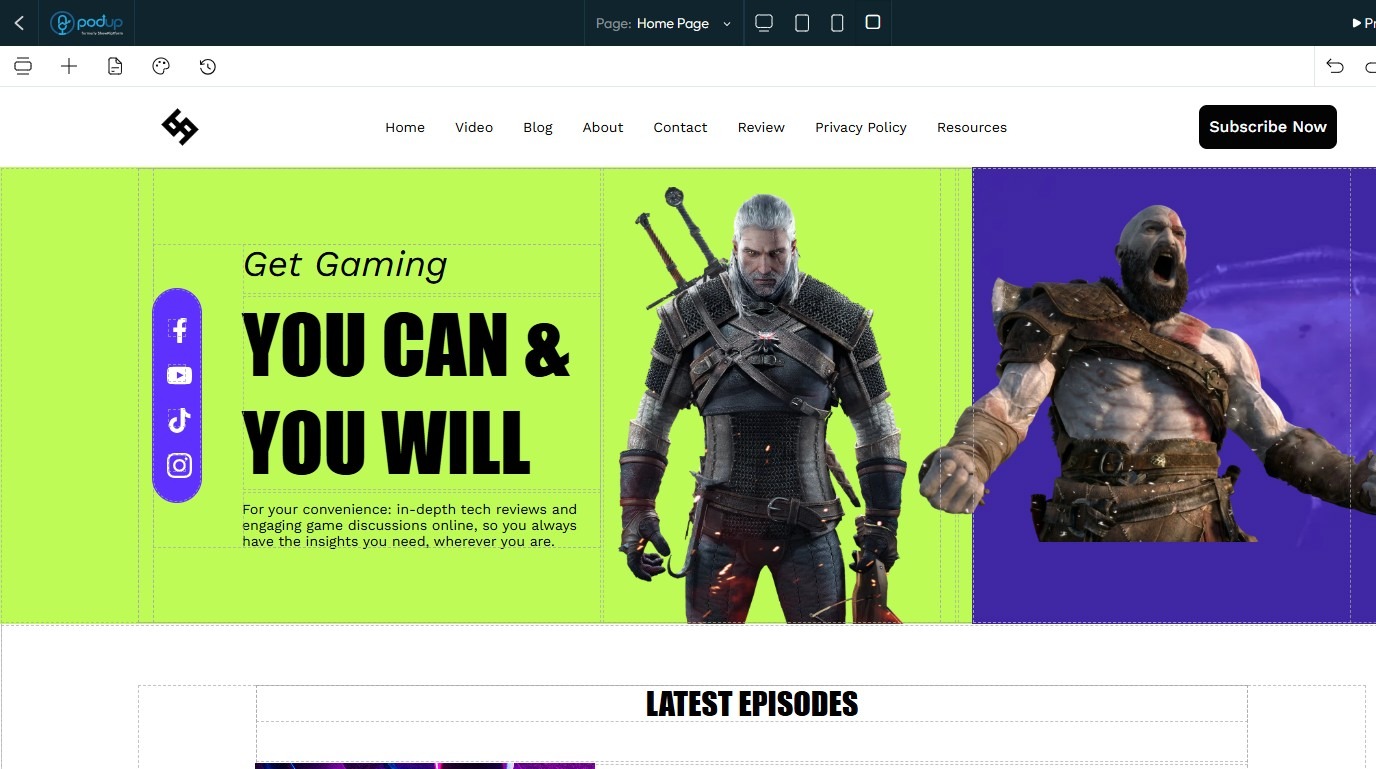Select the Contact nav item
1376x769 pixels.
click(680, 127)
